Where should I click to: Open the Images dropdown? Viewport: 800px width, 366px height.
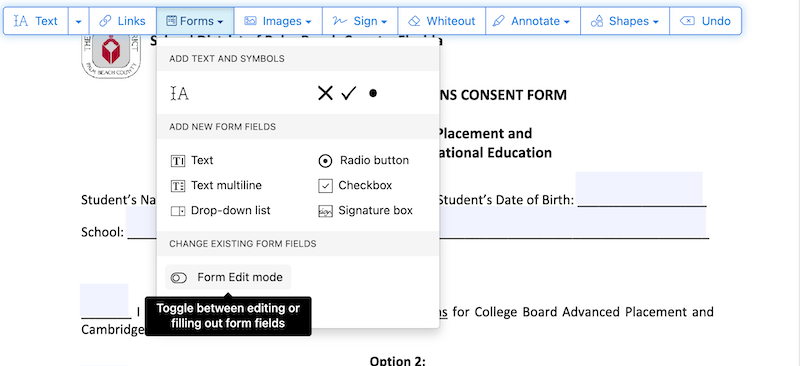[278, 21]
